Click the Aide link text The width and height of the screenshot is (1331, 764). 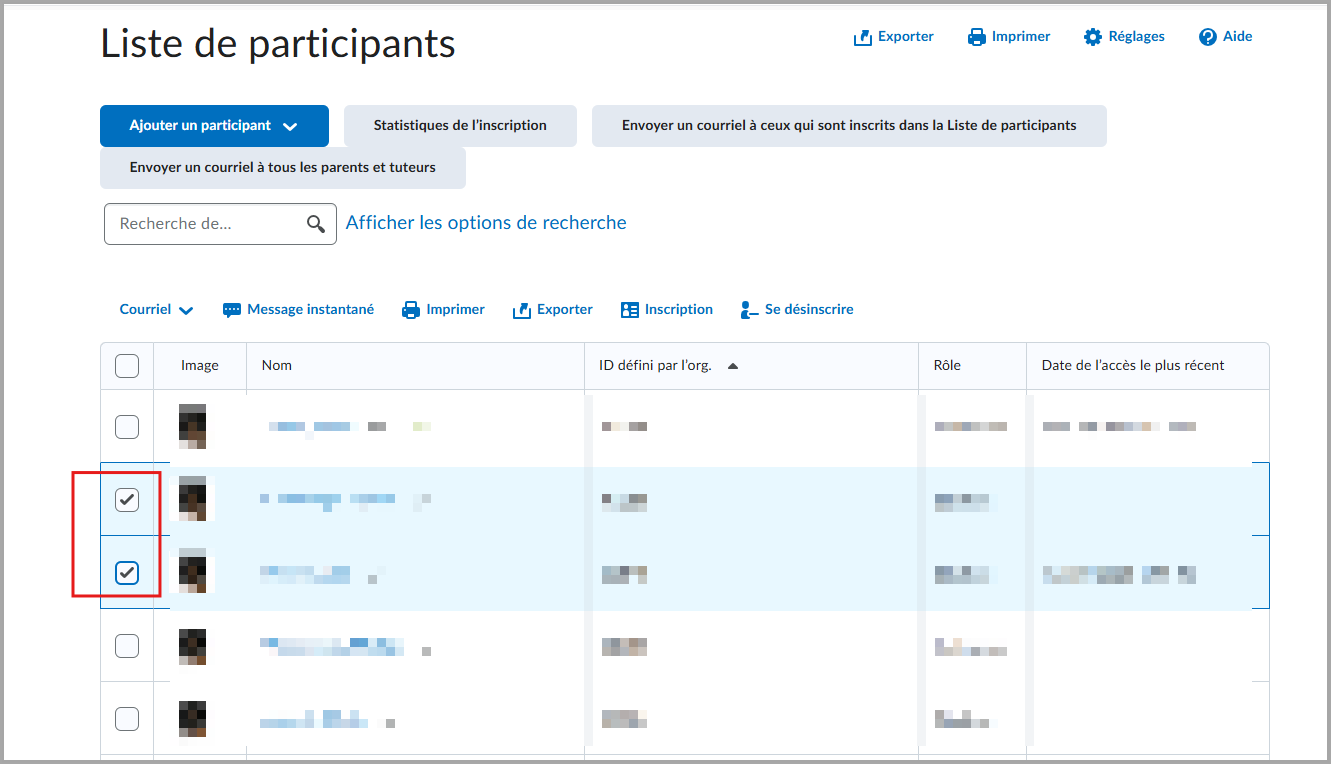pos(1238,37)
